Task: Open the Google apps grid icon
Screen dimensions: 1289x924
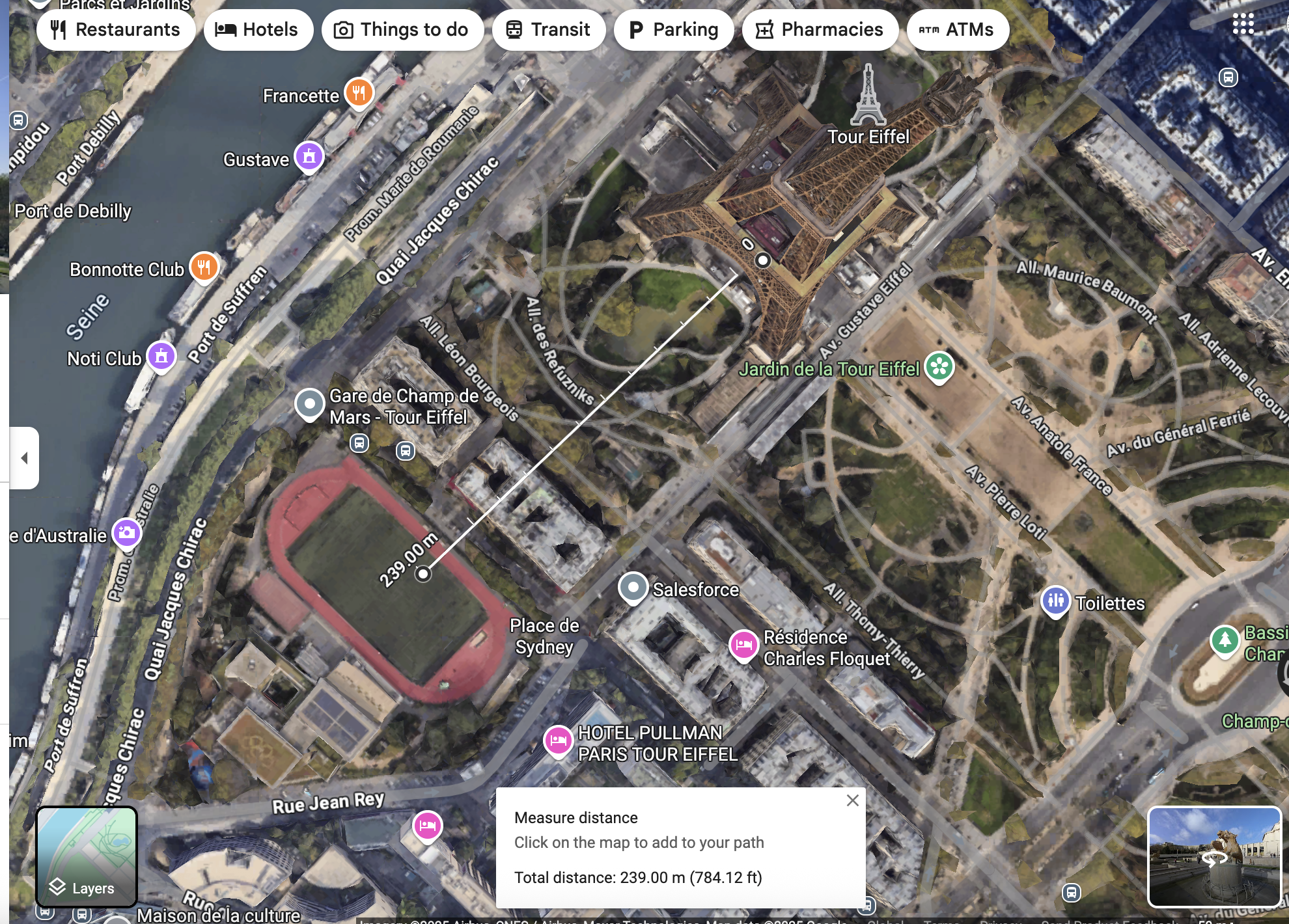Action: [x=1243, y=25]
